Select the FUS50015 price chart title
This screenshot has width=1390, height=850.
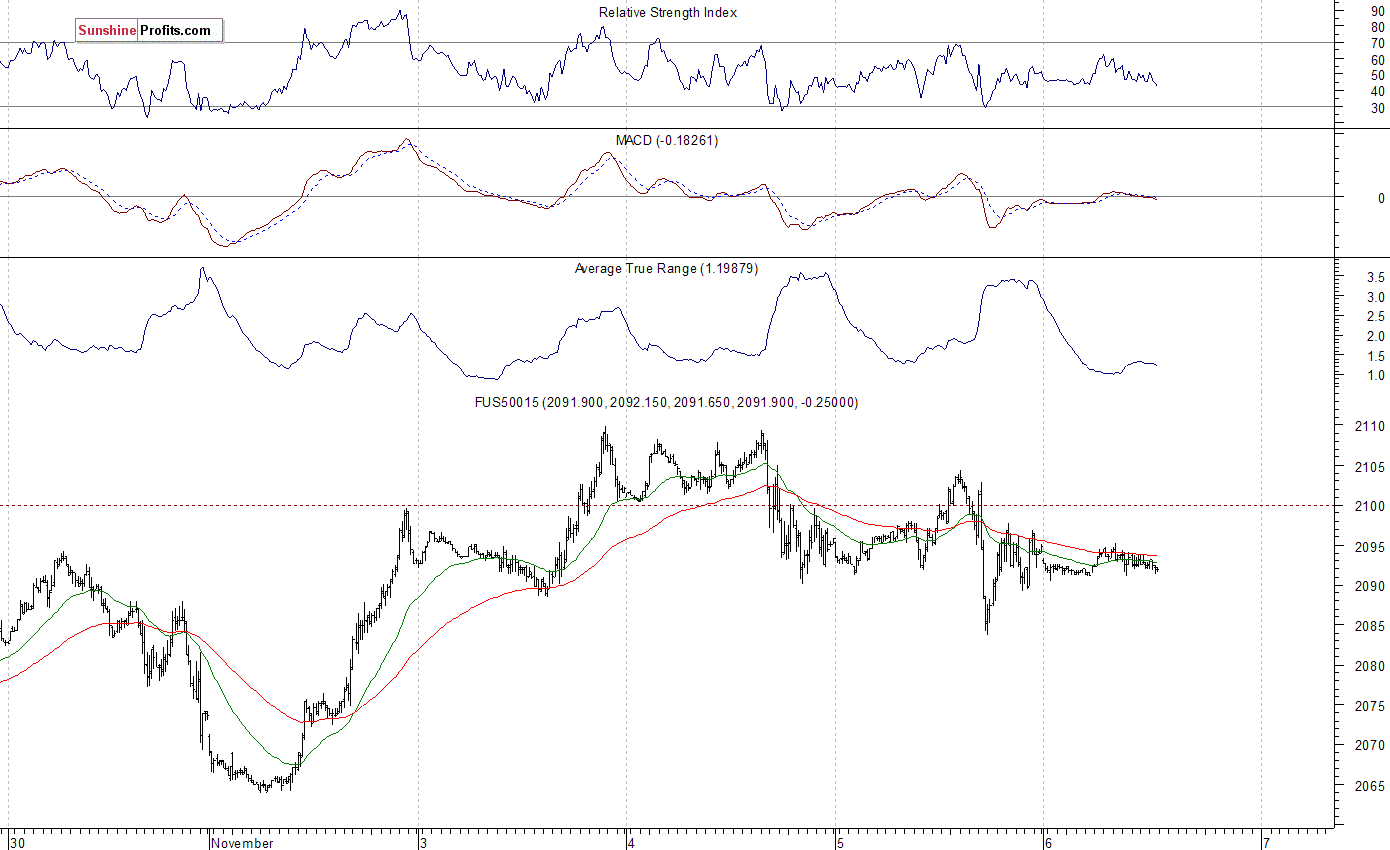point(666,402)
